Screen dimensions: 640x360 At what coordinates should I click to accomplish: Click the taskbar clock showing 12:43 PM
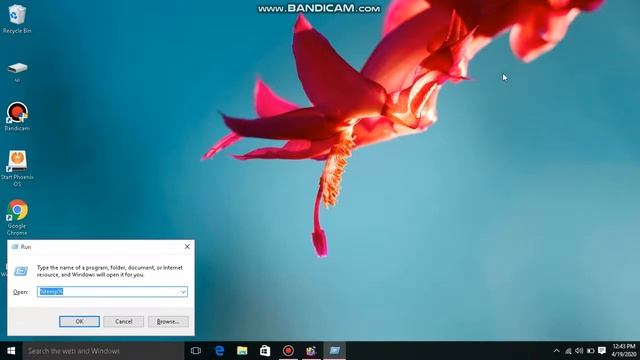click(624, 351)
